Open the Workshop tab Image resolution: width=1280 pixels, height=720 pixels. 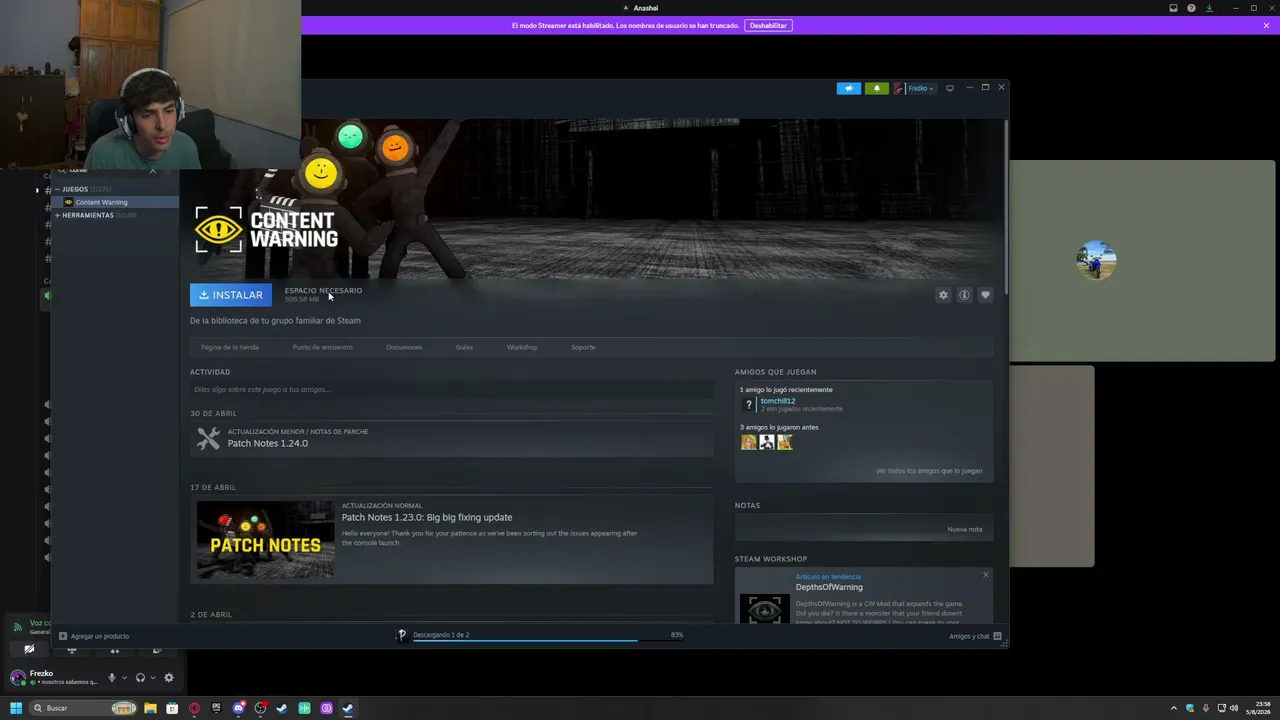point(522,347)
